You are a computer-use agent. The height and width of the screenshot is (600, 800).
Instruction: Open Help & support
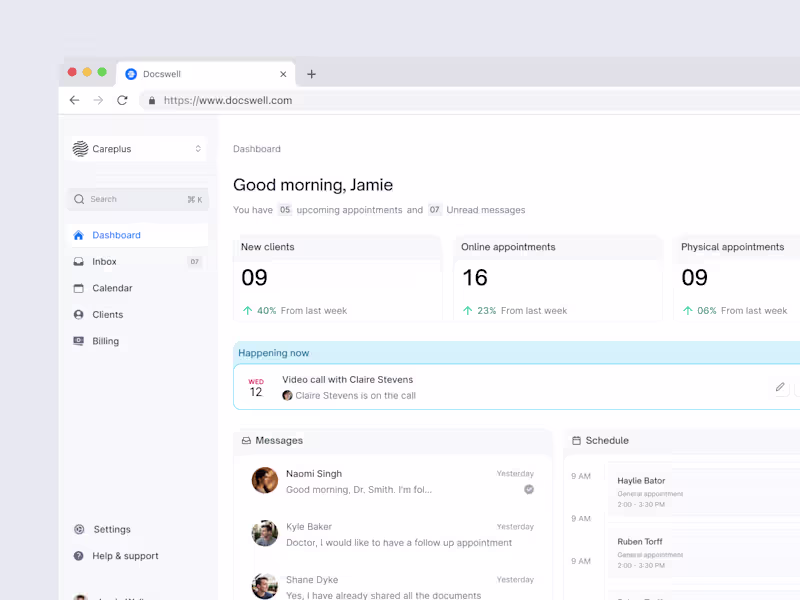pyautogui.click(x=137, y=556)
